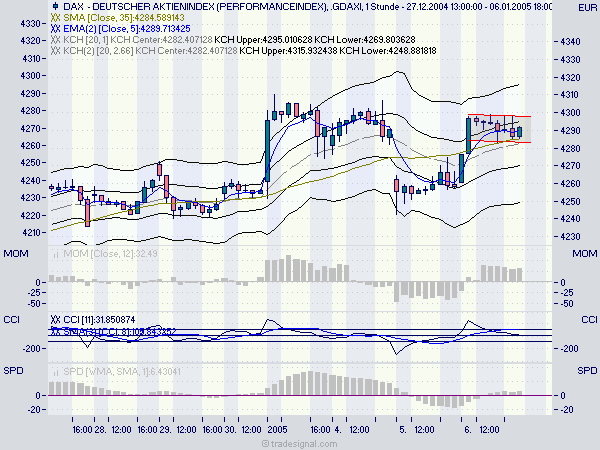The width and height of the screenshot is (600, 450).
Task: Click the marker icon beside SMA [Close, 35]
Action: [x=55, y=18]
